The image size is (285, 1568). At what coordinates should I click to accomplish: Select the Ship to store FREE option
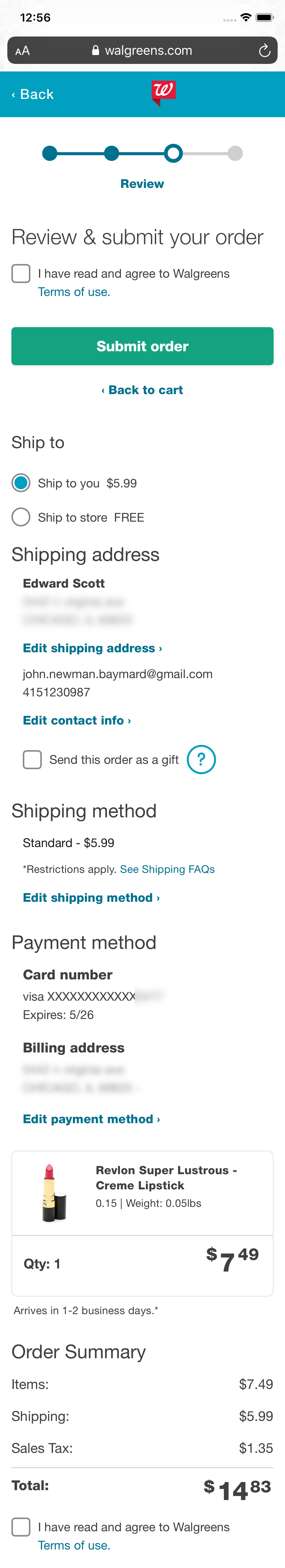(x=21, y=517)
